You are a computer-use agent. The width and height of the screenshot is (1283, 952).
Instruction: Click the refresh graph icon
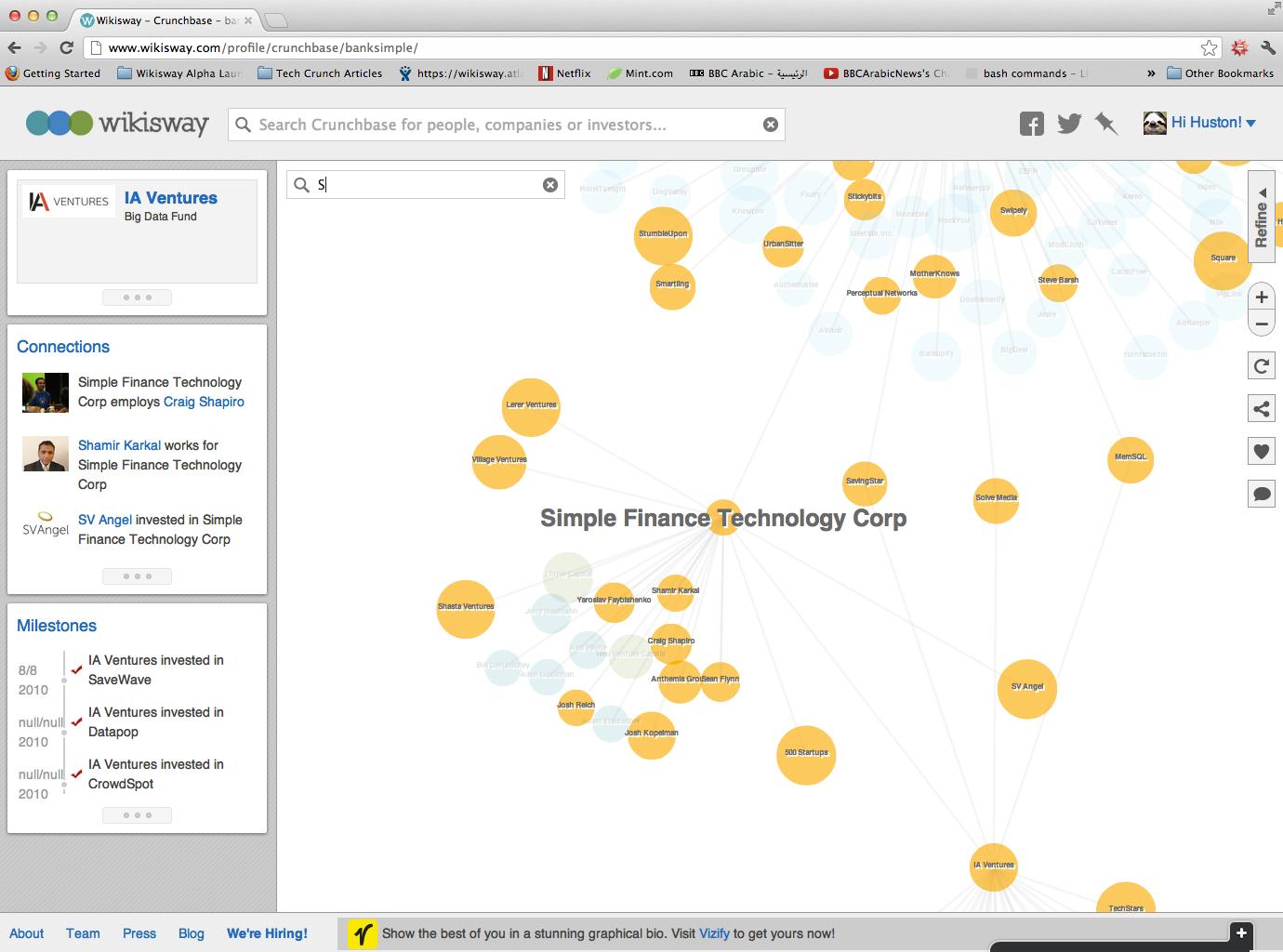[1262, 365]
